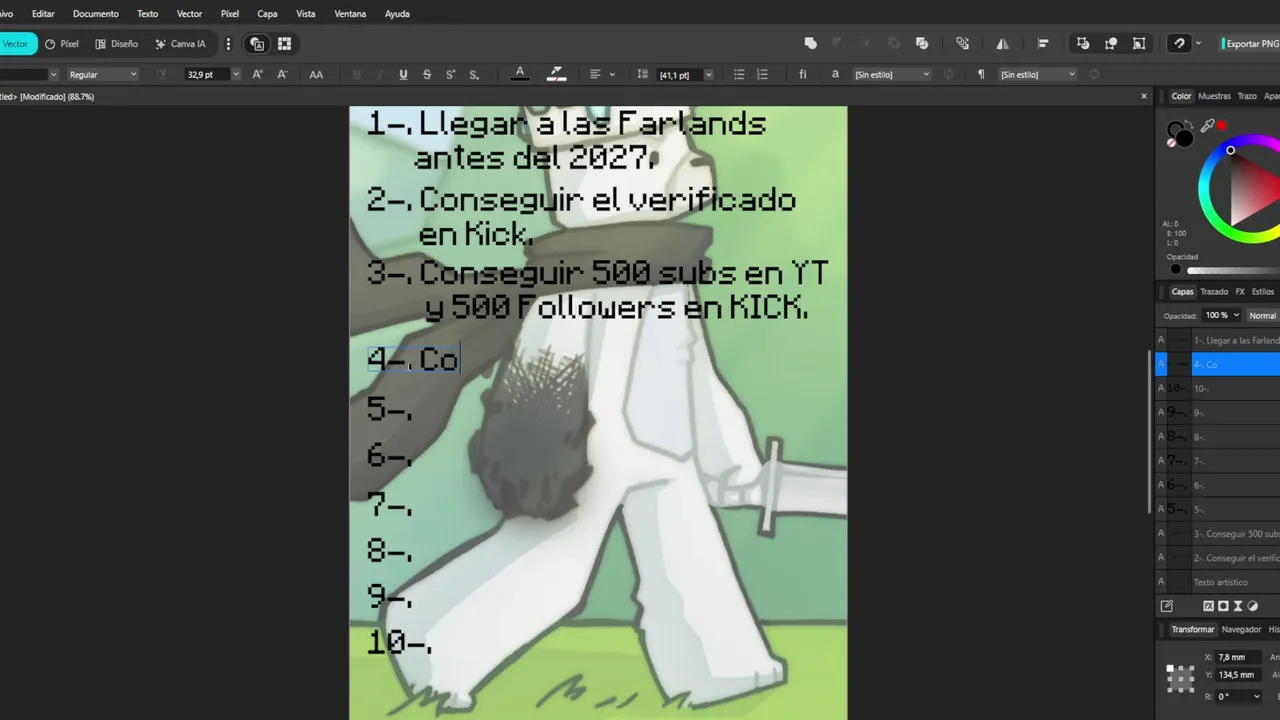Add a mask layer
Image resolution: width=1280 pixels, height=720 pixels.
pos(1223,606)
